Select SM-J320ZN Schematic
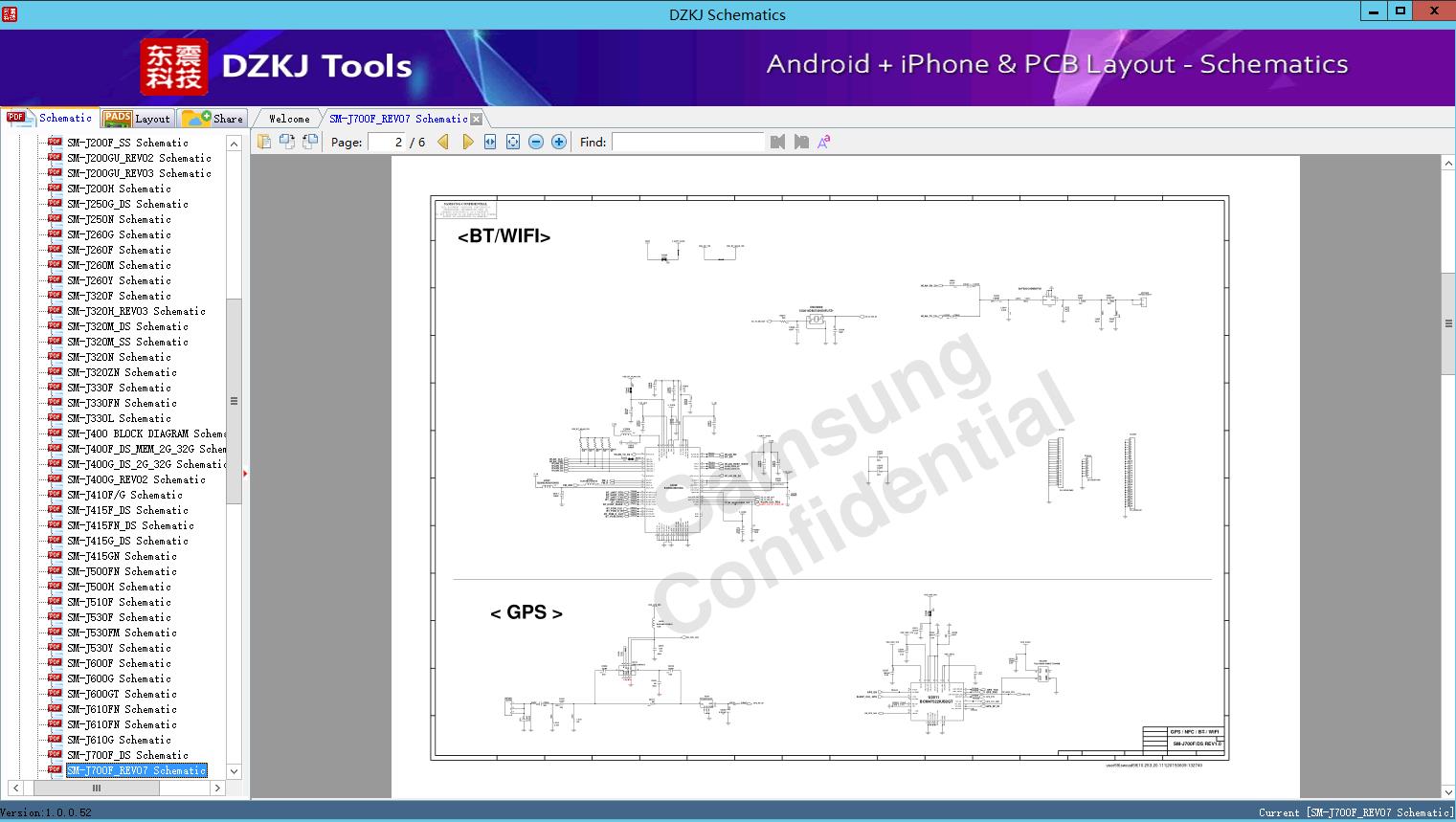This screenshot has width=1456, height=822. 122,372
